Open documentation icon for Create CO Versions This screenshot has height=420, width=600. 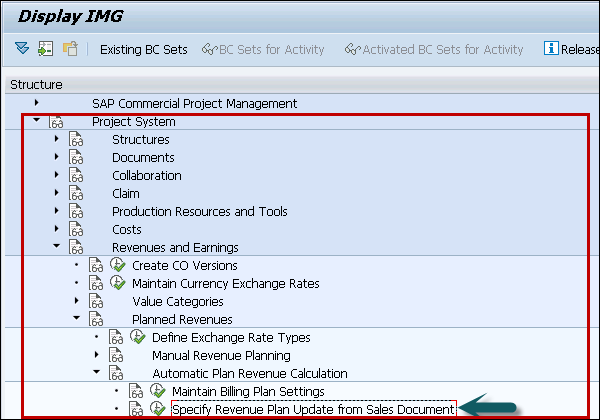pyautogui.click(x=96, y=265)
